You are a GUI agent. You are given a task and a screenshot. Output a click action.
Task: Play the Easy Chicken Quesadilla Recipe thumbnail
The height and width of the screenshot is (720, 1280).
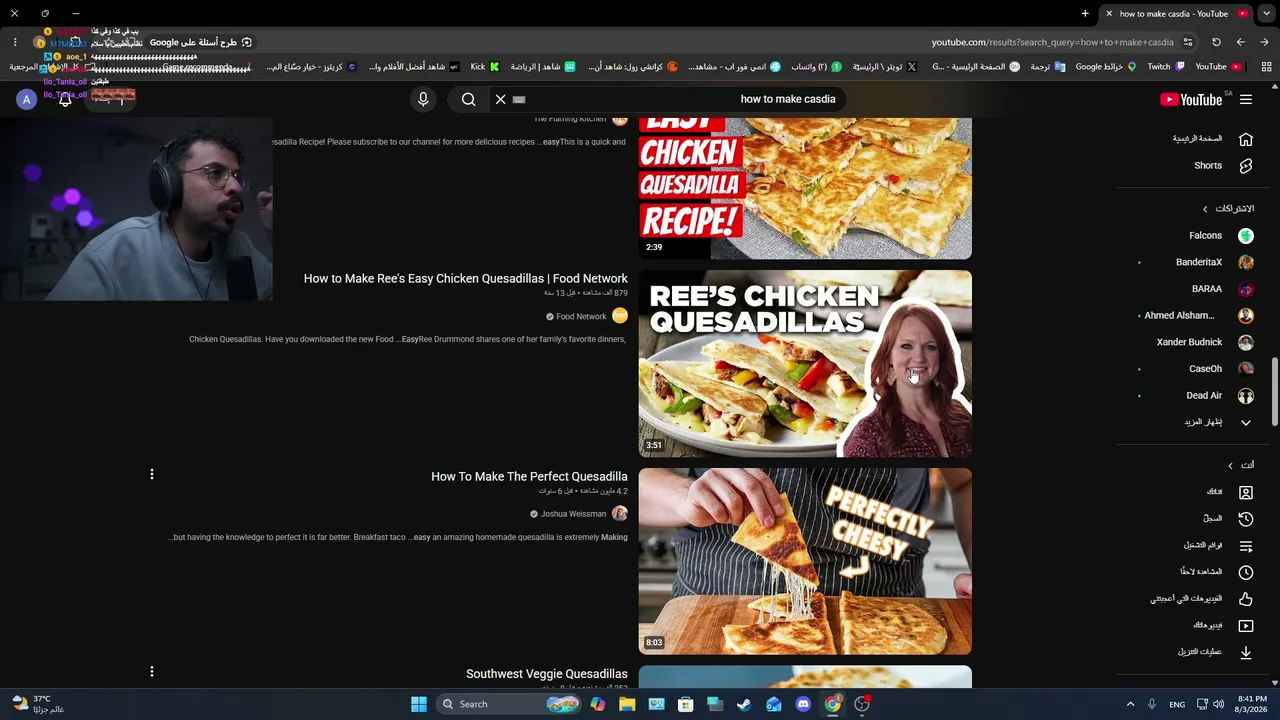pyautogui.click(x=805, y=189)
